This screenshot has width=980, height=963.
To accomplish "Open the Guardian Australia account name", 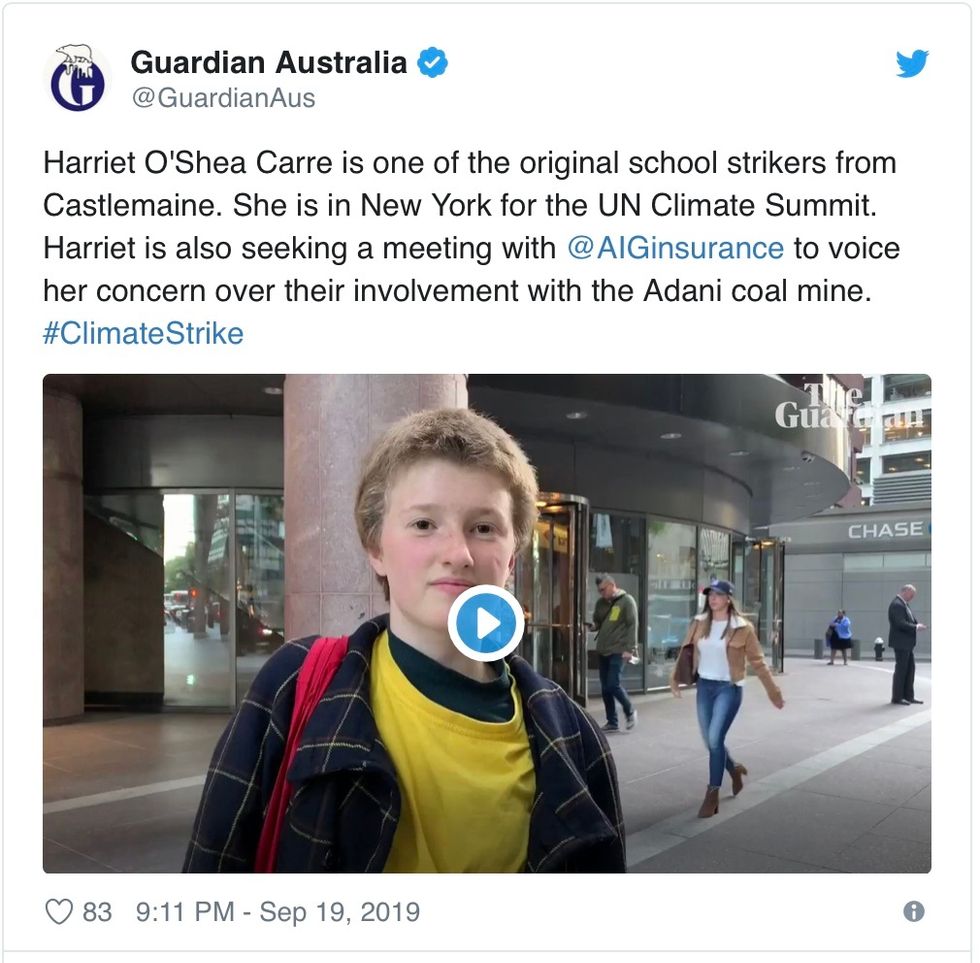I will (x=269, y=62).
